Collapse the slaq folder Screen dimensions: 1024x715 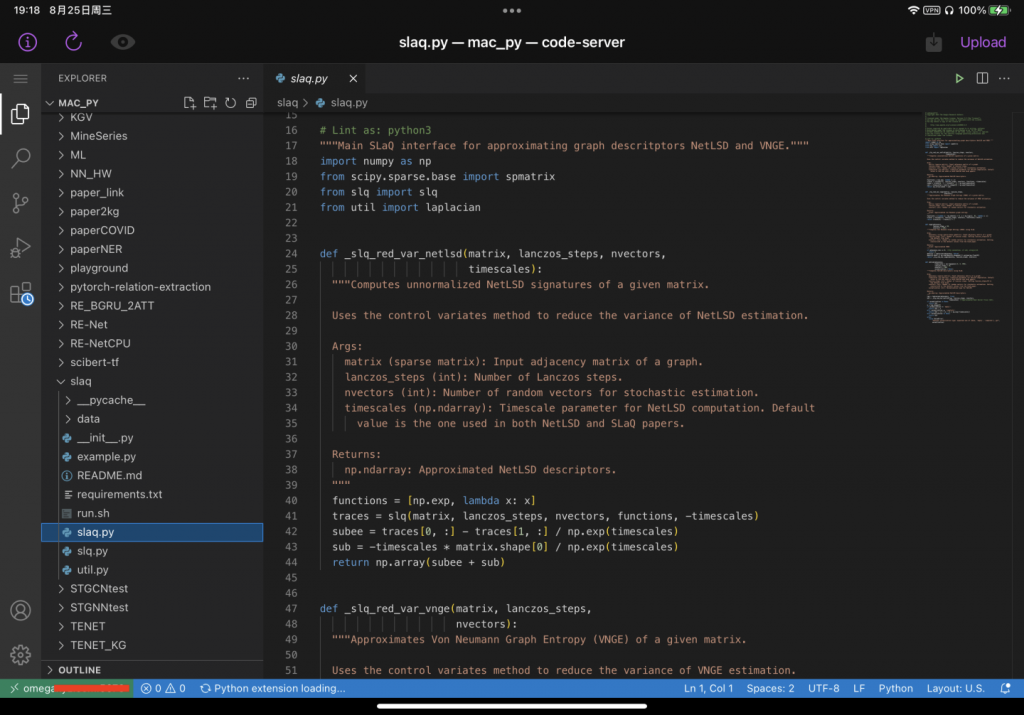click(x=80, y=381)
